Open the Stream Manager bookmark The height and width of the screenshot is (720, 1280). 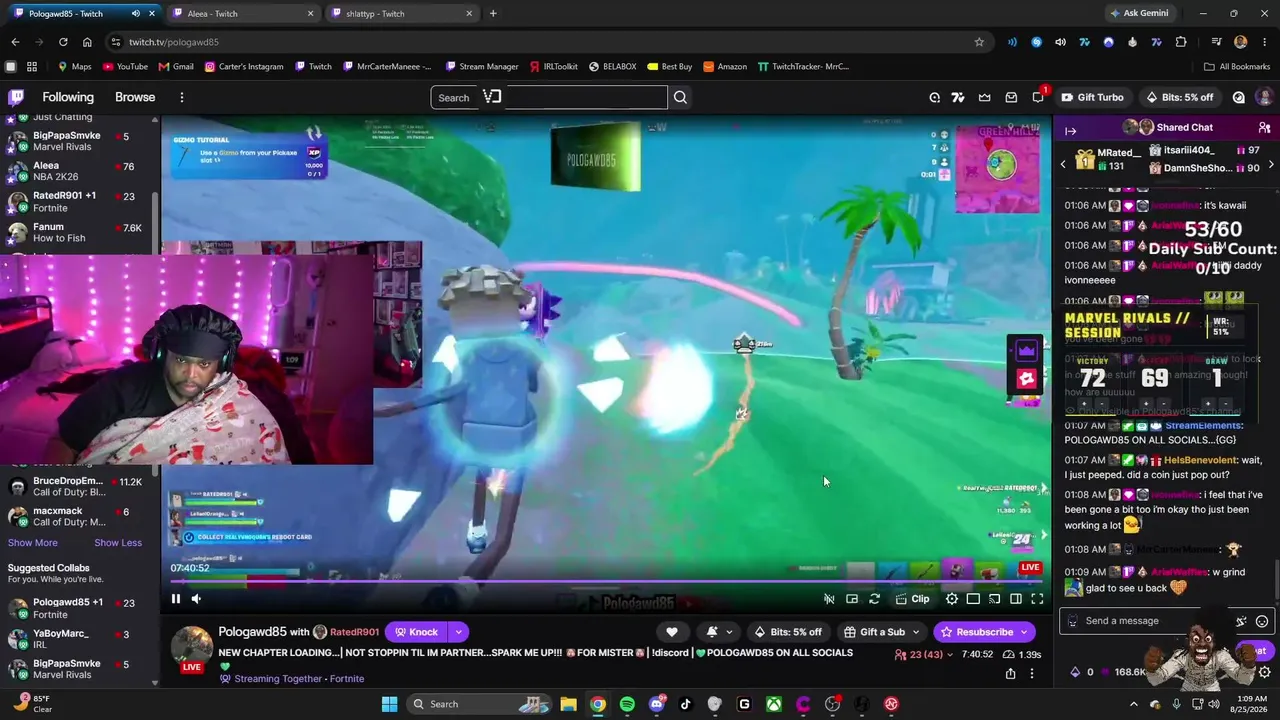tap(481, 67)
